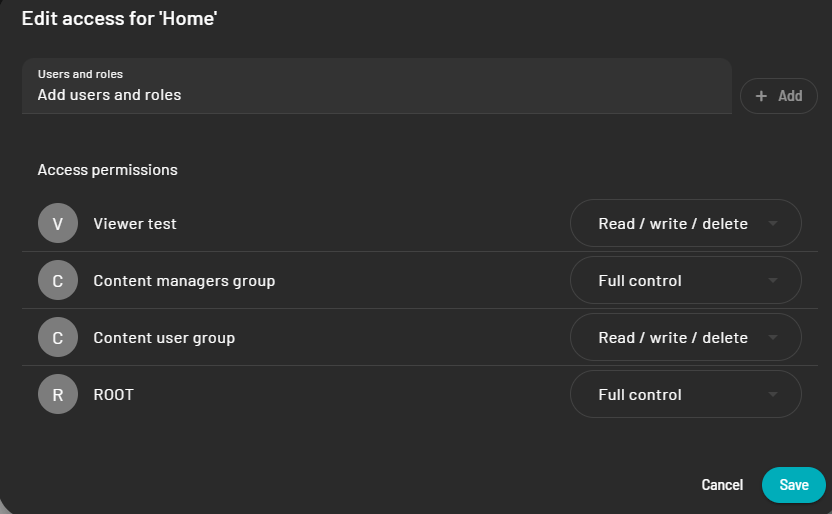
Task: Click the Viewer test avatar icon
Action: coord(58,223)
